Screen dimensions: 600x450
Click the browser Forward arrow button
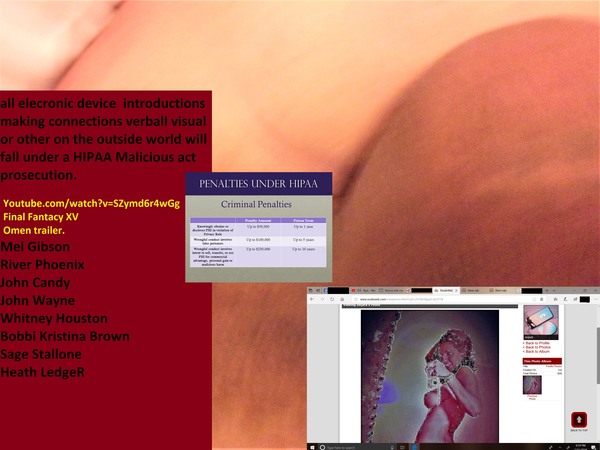[320, 299]
